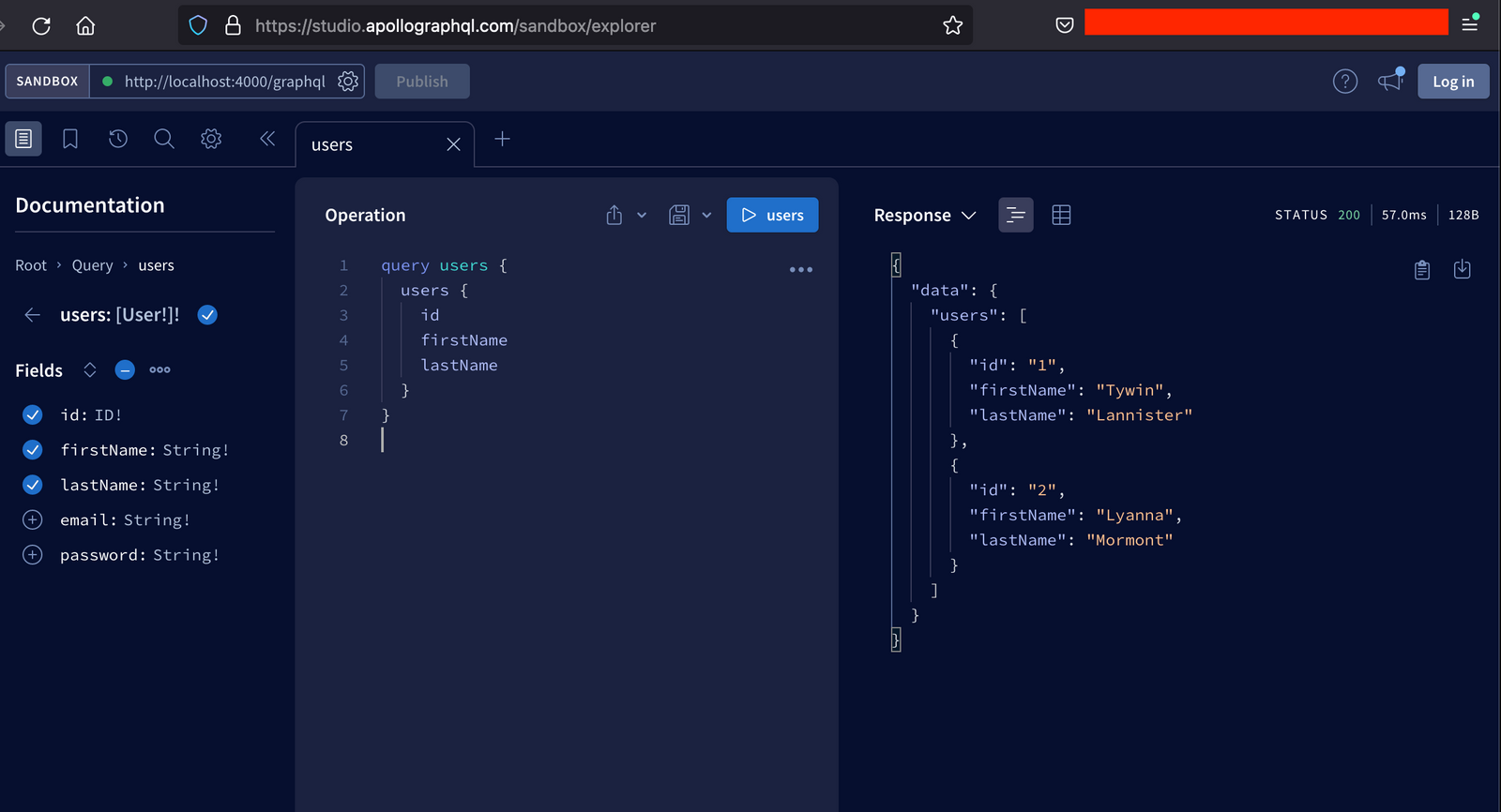
Task: Click the 128B response size
Action: (x=1463, y=215)
